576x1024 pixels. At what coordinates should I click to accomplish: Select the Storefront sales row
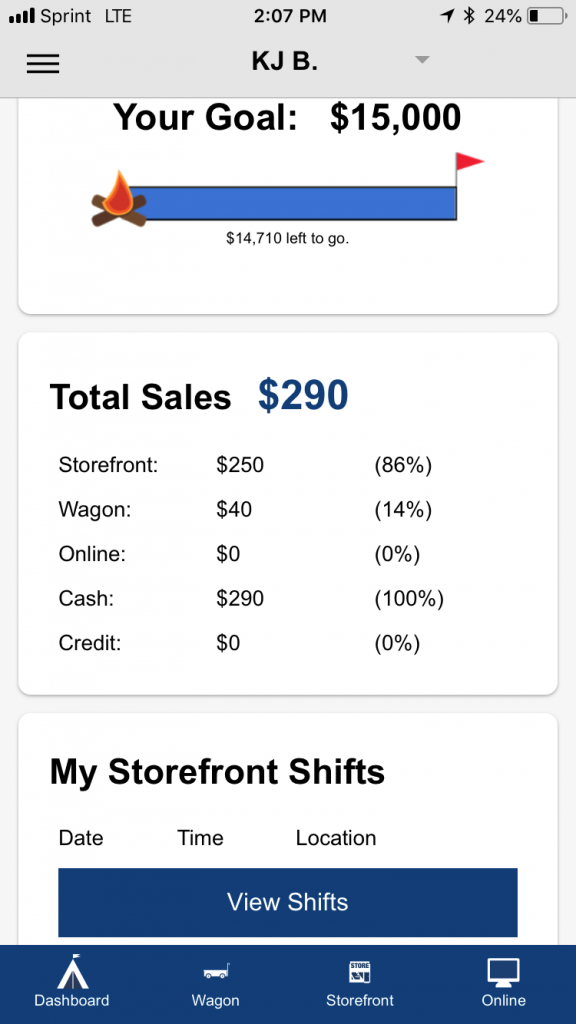(x=288, y=466)
